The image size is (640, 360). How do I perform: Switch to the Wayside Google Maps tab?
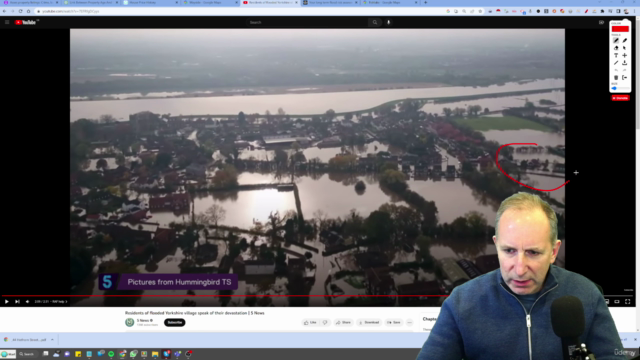click(x=210, y=2)
